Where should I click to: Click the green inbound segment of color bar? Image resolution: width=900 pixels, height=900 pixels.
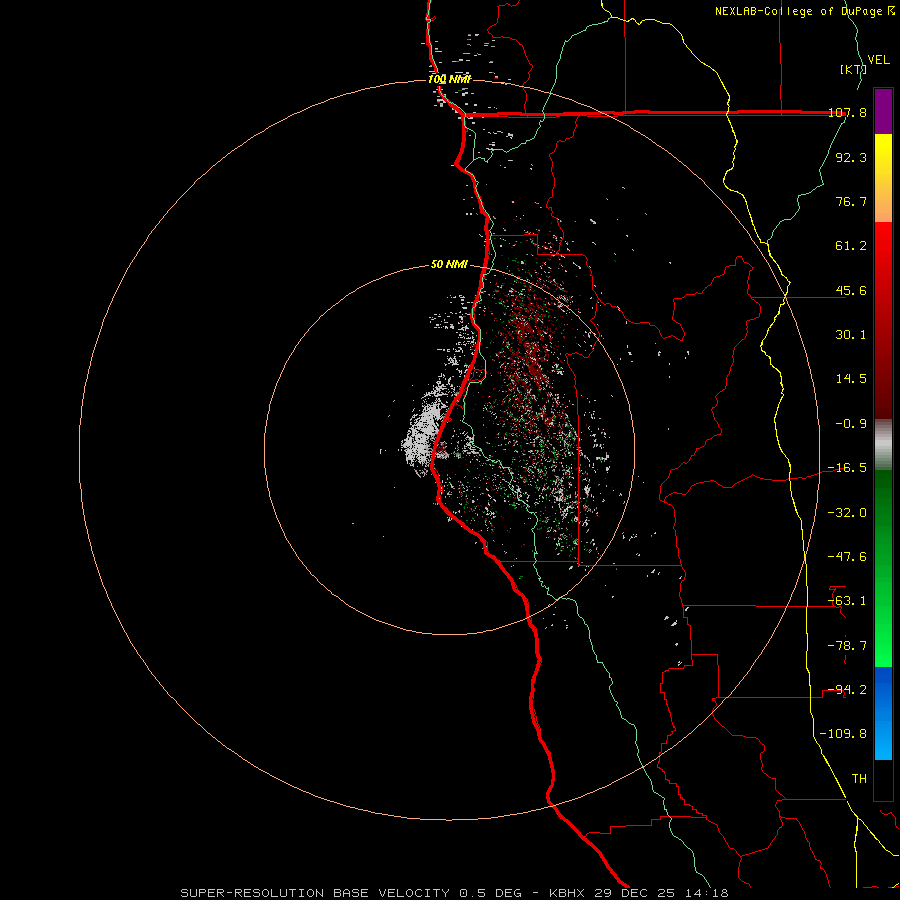883,568
